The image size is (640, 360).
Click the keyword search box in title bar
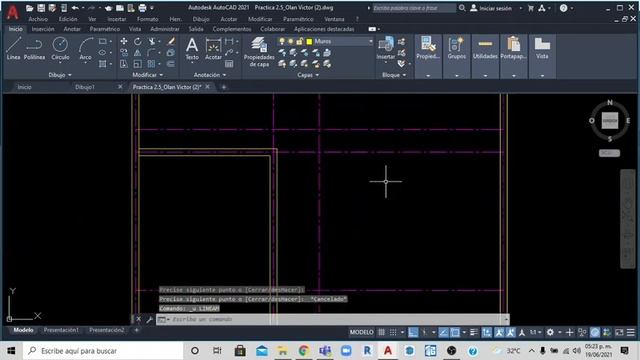413,8
